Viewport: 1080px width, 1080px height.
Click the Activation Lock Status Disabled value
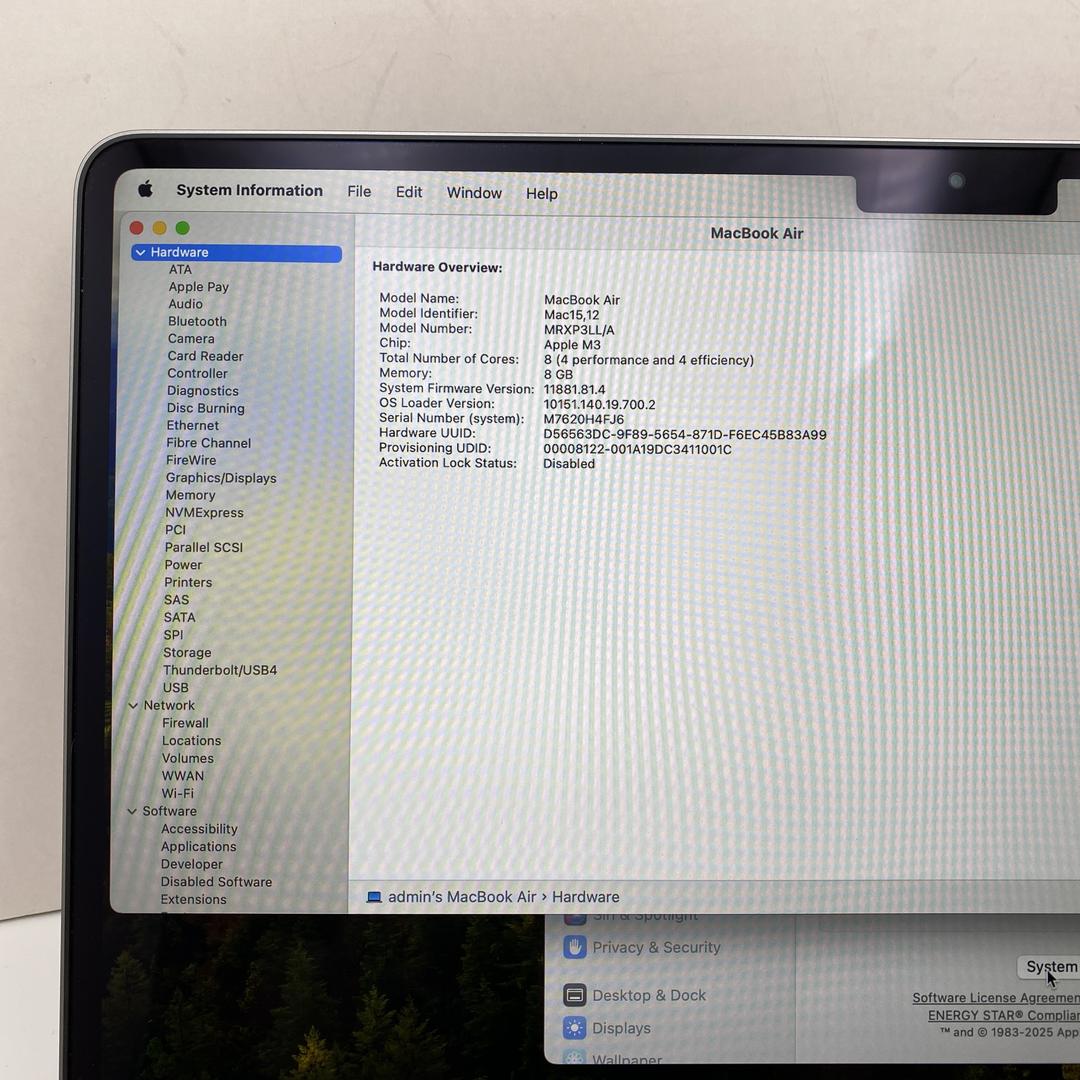click(x=569, y=464)
